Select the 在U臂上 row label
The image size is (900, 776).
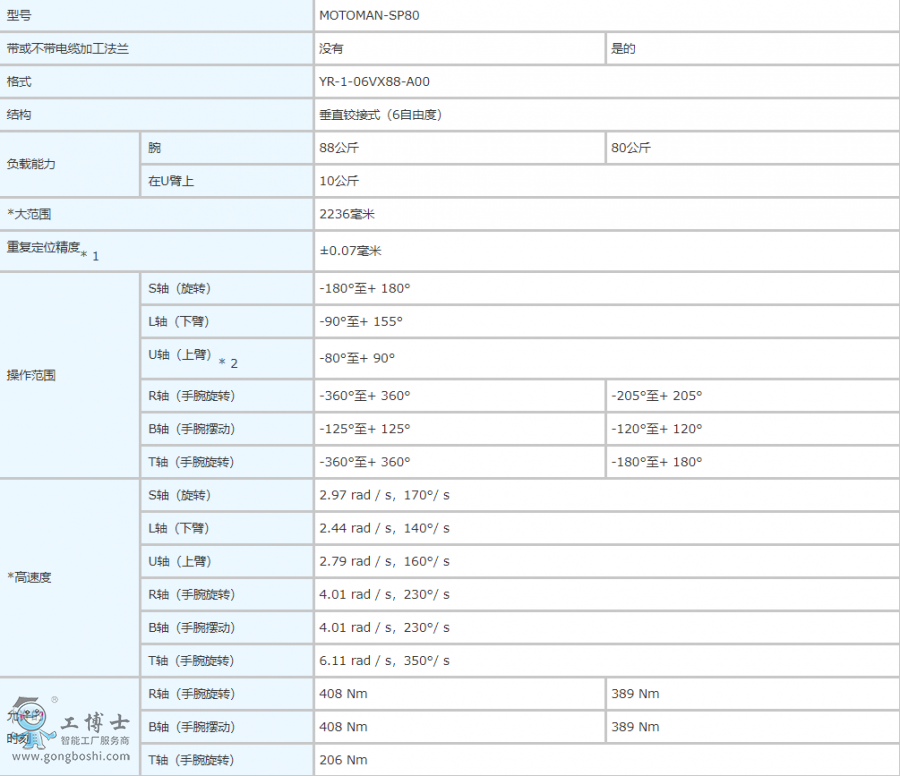coord(171,181)
